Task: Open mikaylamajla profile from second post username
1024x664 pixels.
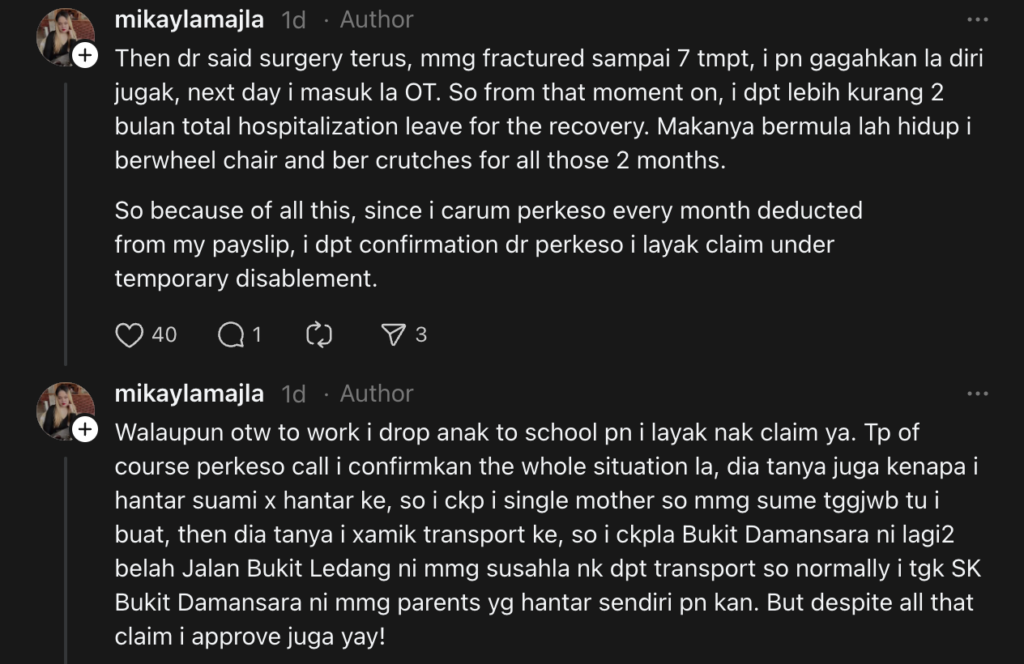Action: coord(189,394)
